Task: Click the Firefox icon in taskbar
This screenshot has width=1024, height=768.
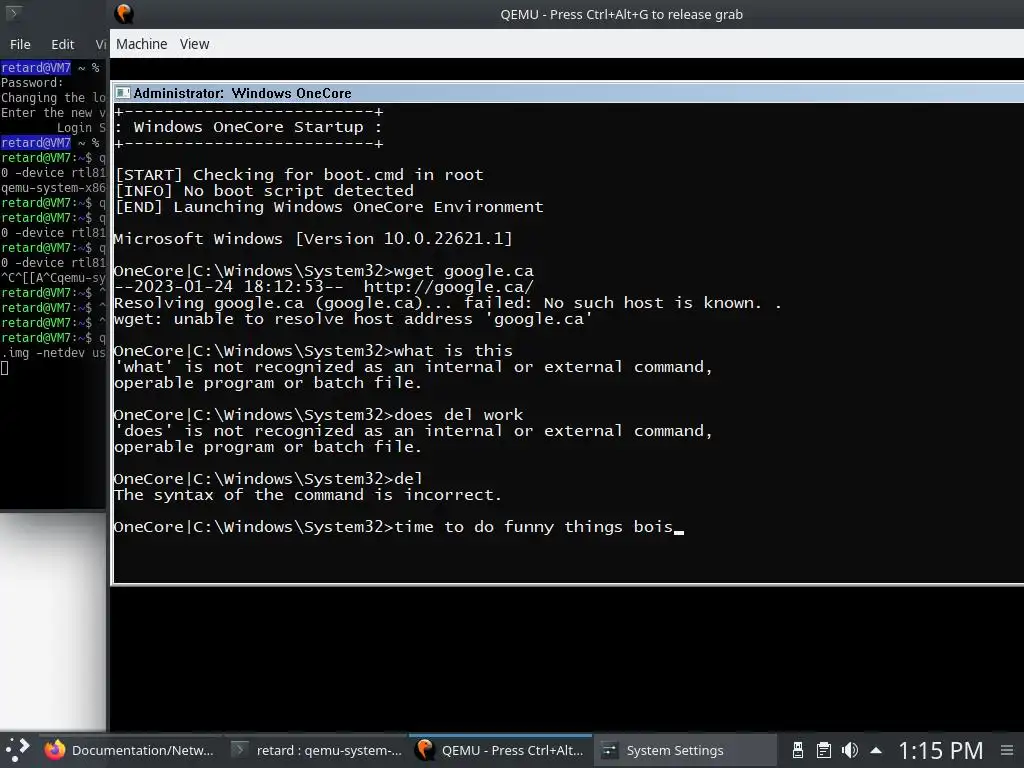Action: [55, 750]
